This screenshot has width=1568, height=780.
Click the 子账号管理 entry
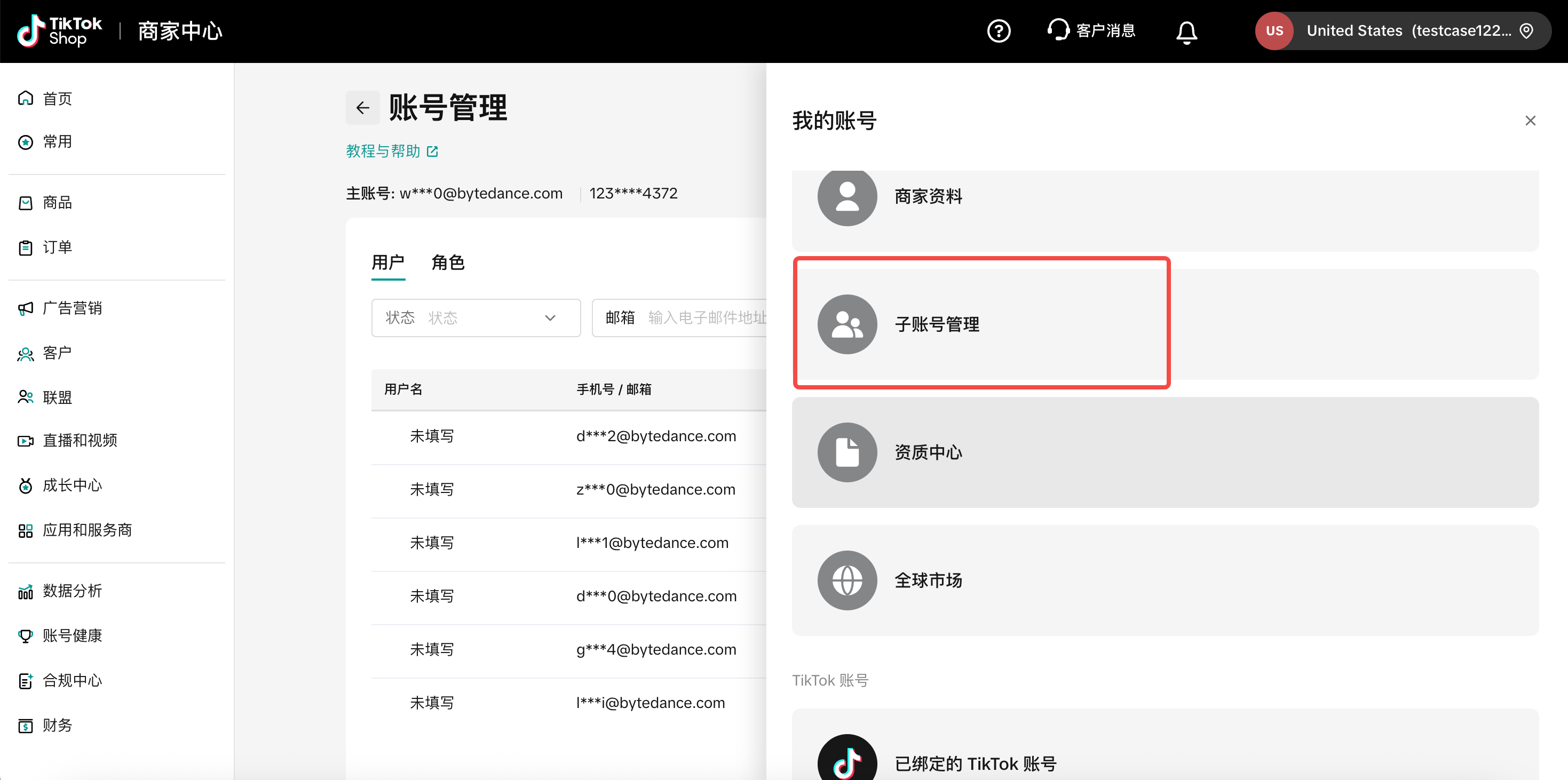(x=936, y=324)
